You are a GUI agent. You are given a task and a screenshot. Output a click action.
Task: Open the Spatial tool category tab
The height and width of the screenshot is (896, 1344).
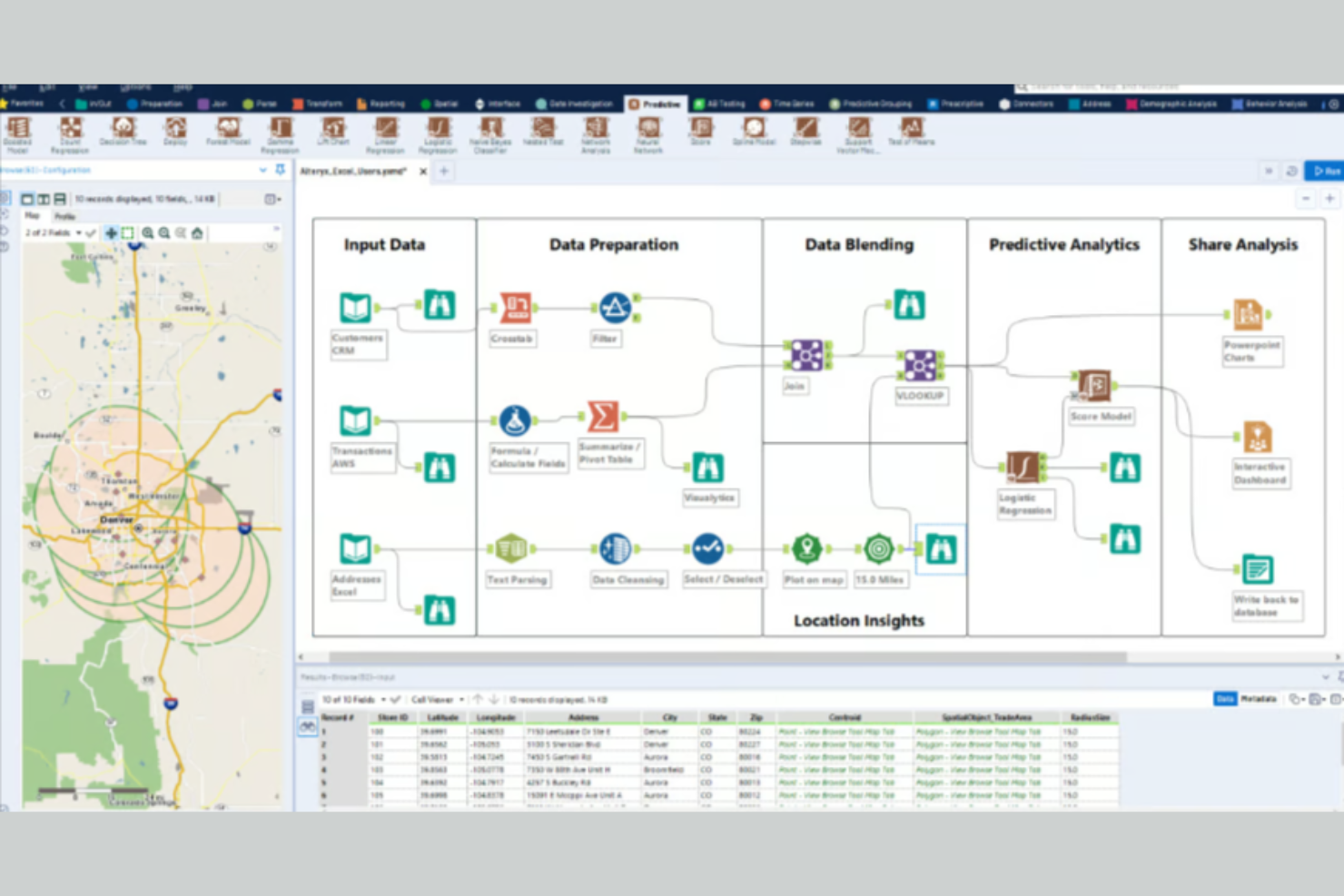pos(440,103)
